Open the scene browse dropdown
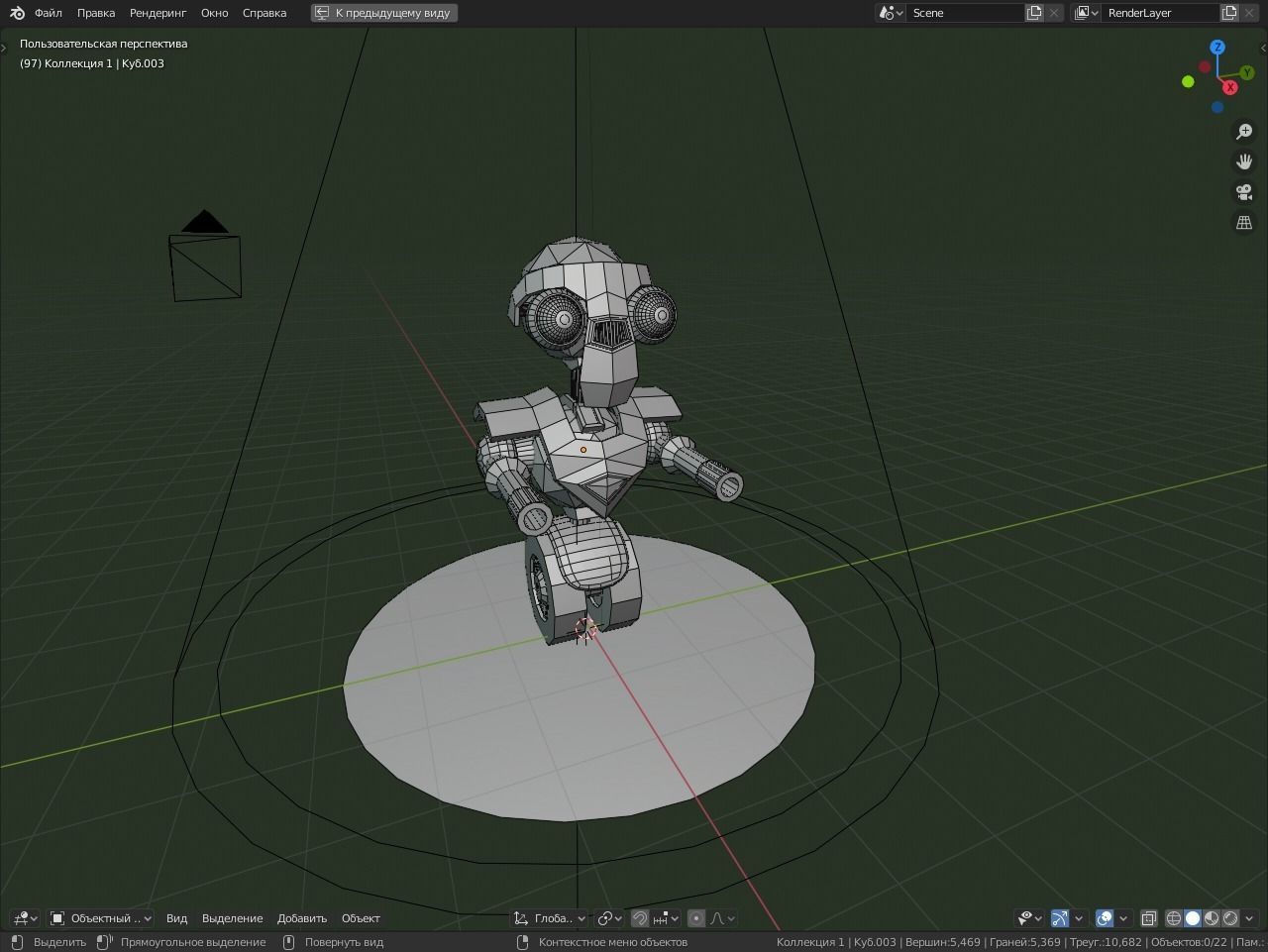Viewport: 1268px width, 952px height. click(x=891, y=13)
